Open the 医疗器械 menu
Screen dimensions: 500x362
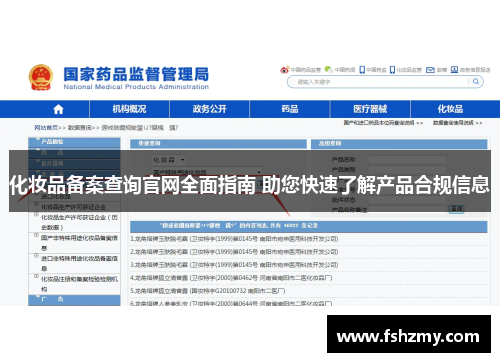coord(370,109)
